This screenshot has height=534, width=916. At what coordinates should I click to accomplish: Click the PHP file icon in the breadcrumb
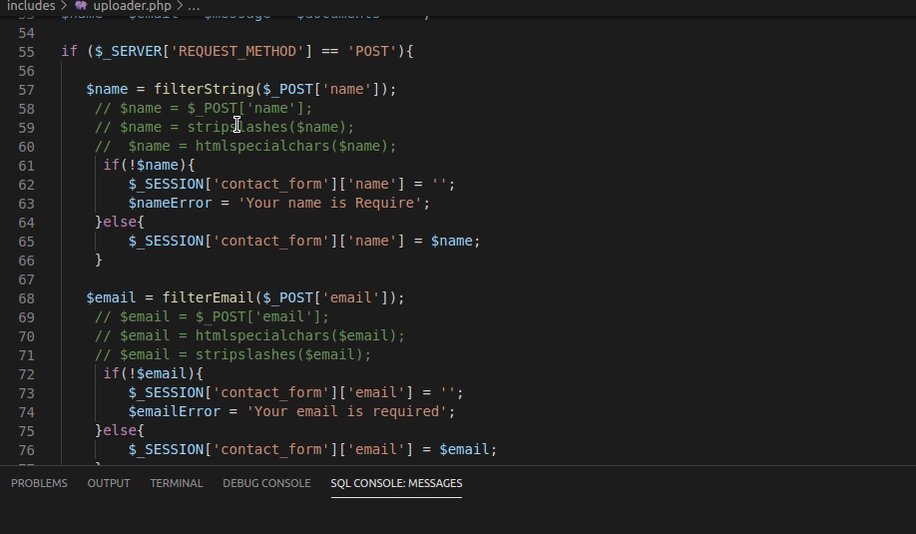(x=81, y=6)
